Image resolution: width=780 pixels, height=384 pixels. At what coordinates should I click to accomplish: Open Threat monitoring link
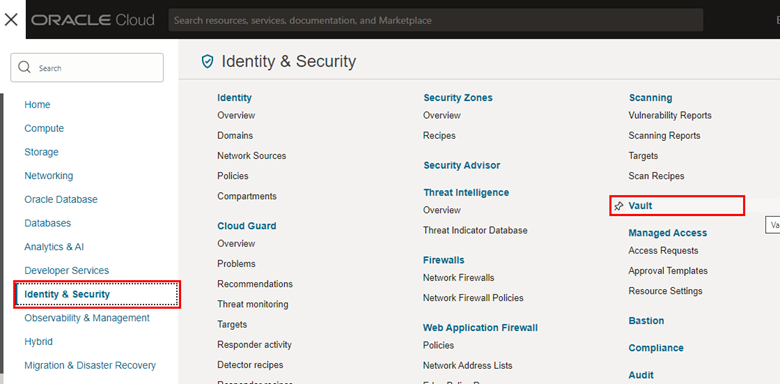pos(253,304)
